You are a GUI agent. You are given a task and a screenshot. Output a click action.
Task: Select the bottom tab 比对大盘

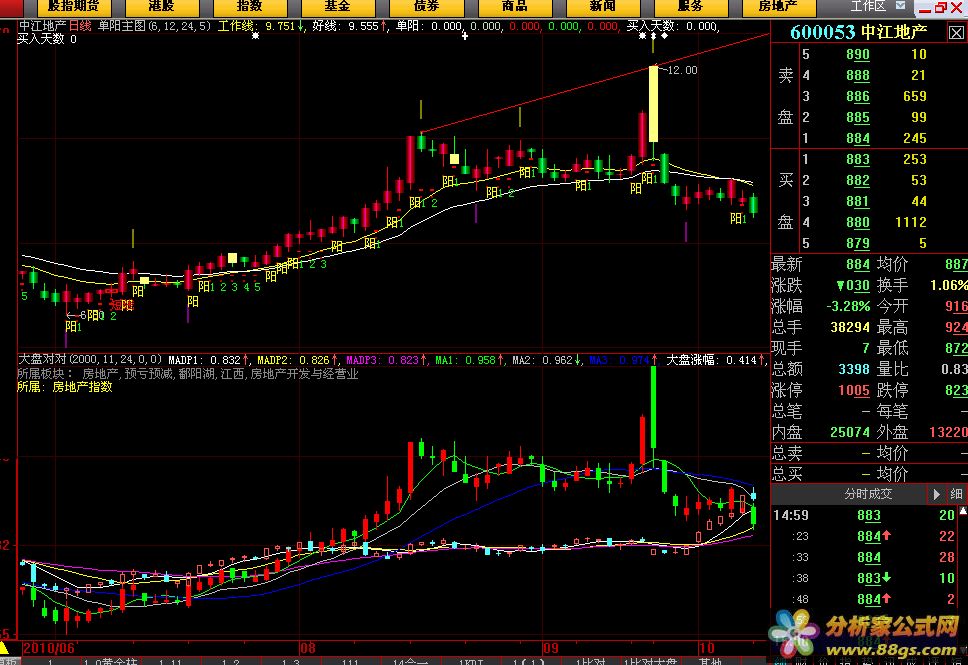651,661
